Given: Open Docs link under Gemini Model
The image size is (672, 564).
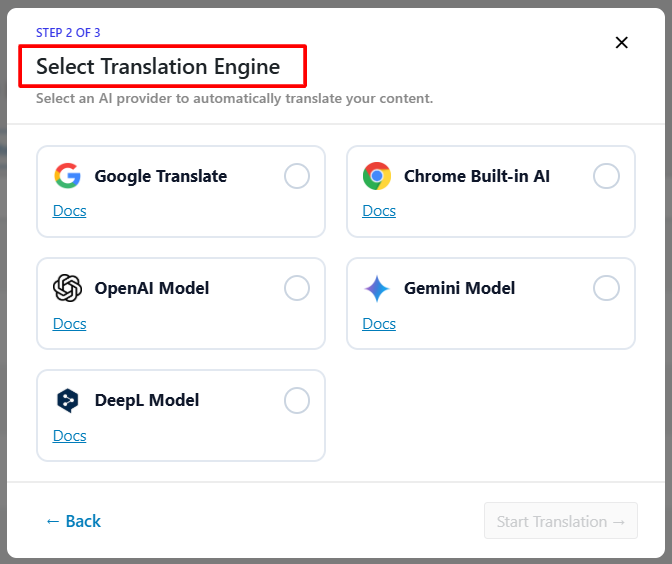Looking at the screenshot, I should pos(379,324).
